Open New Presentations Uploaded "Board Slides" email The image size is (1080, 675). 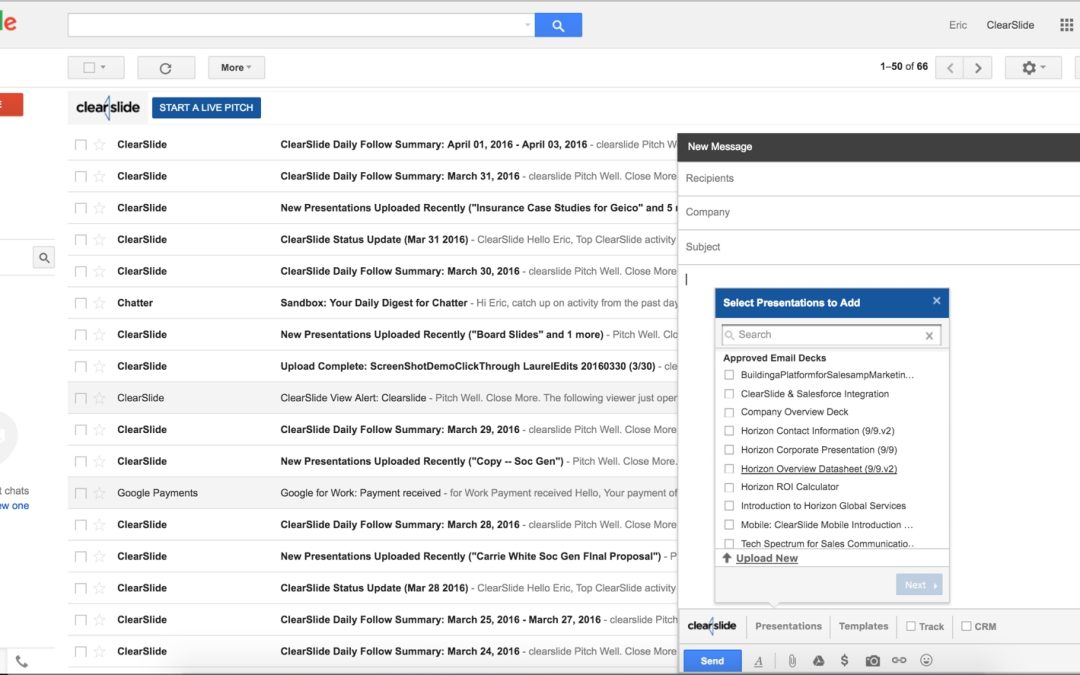point(372,335)
